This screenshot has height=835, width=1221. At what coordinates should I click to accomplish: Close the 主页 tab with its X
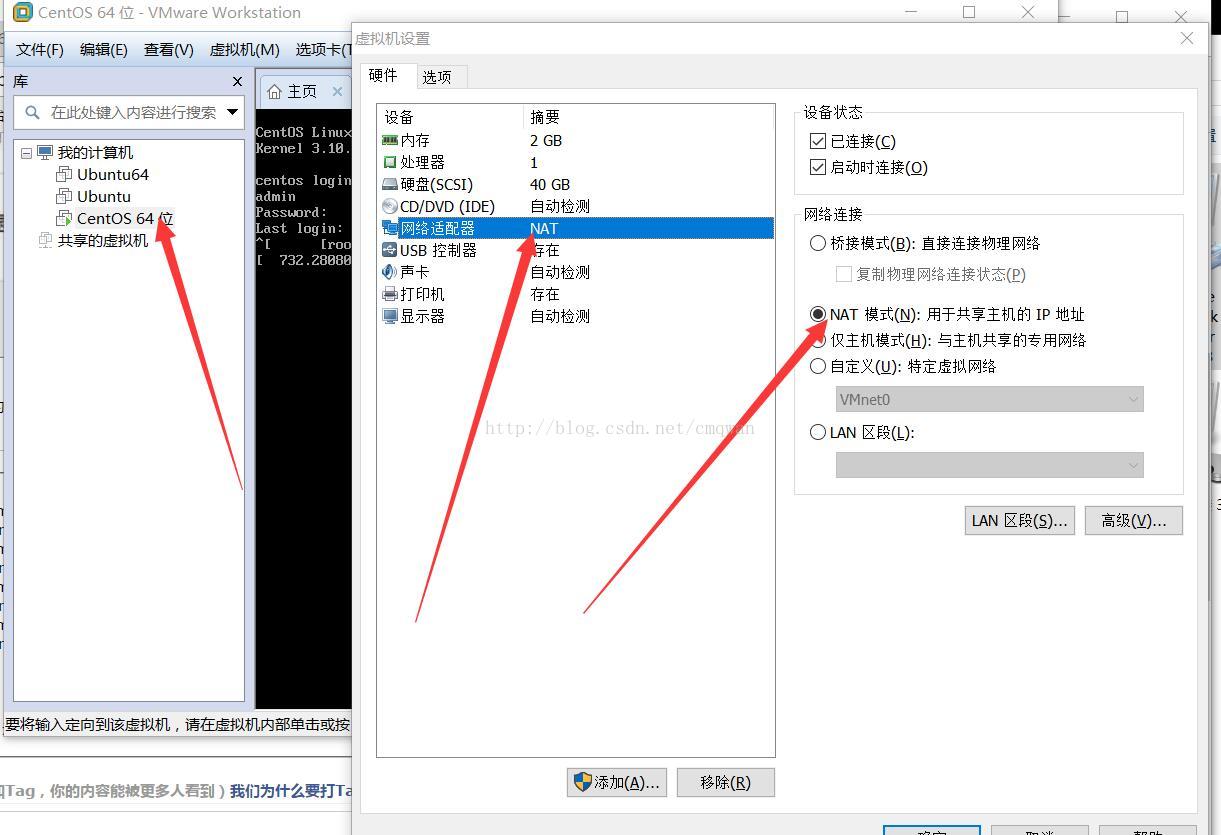tap(337, 91)
